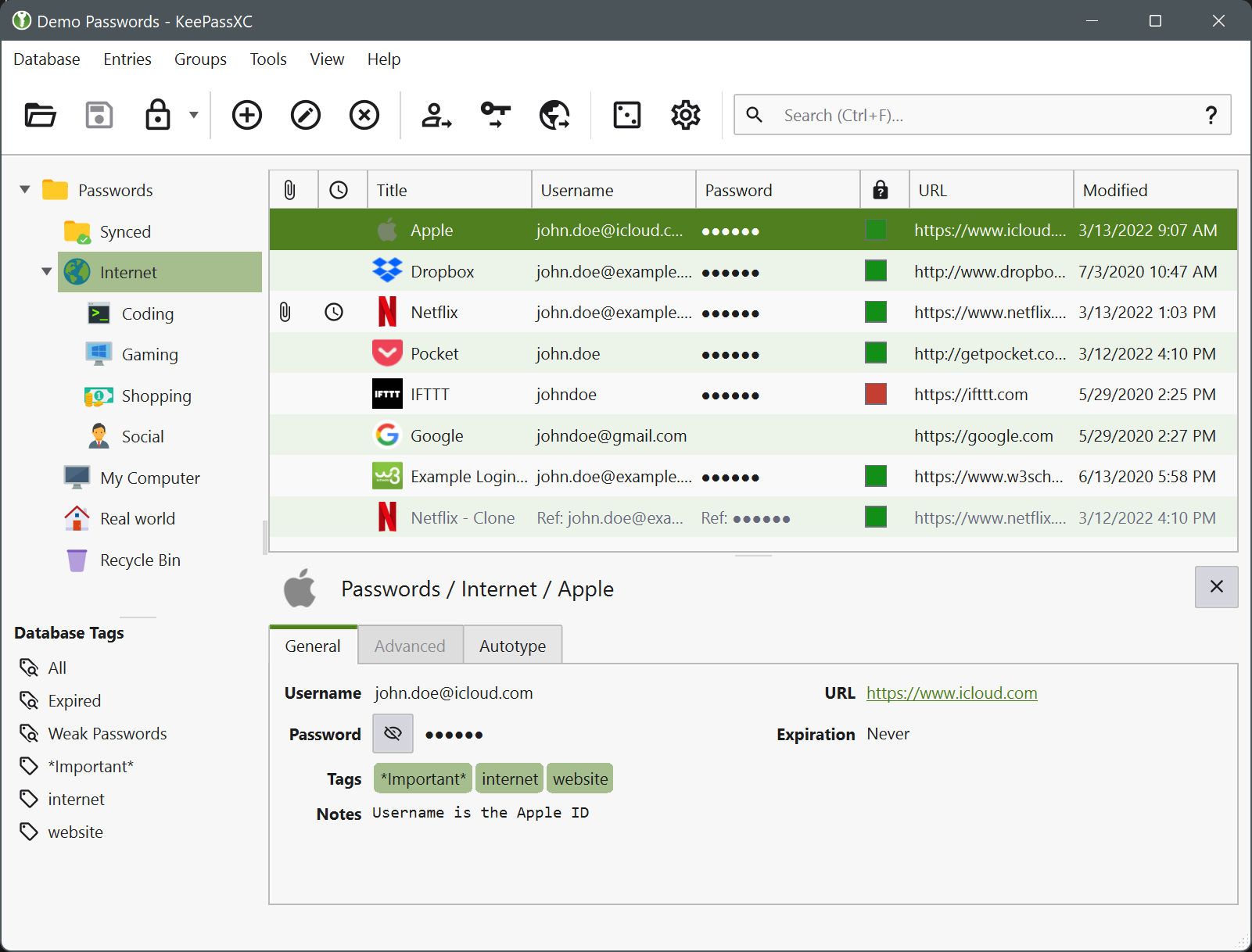Screen dimensions: 1252x952
Task: Open the password generator
Action: pyautogui.click(x=626, y=115)
